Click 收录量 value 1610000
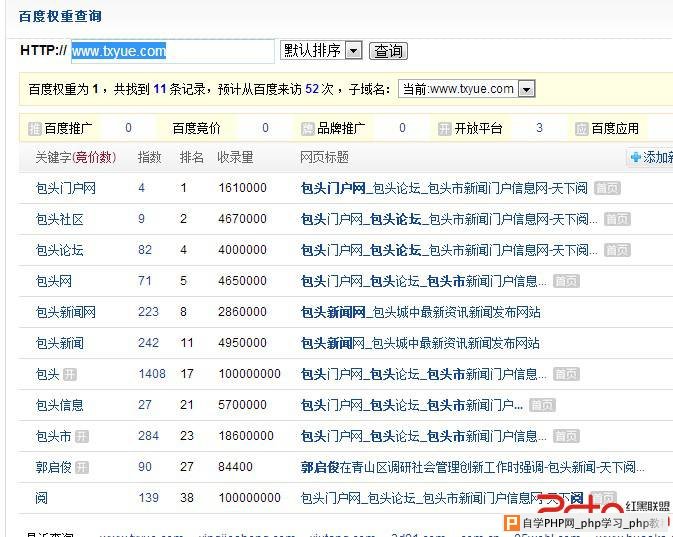This screenshot has width=673, height=537. pos(243,188)
